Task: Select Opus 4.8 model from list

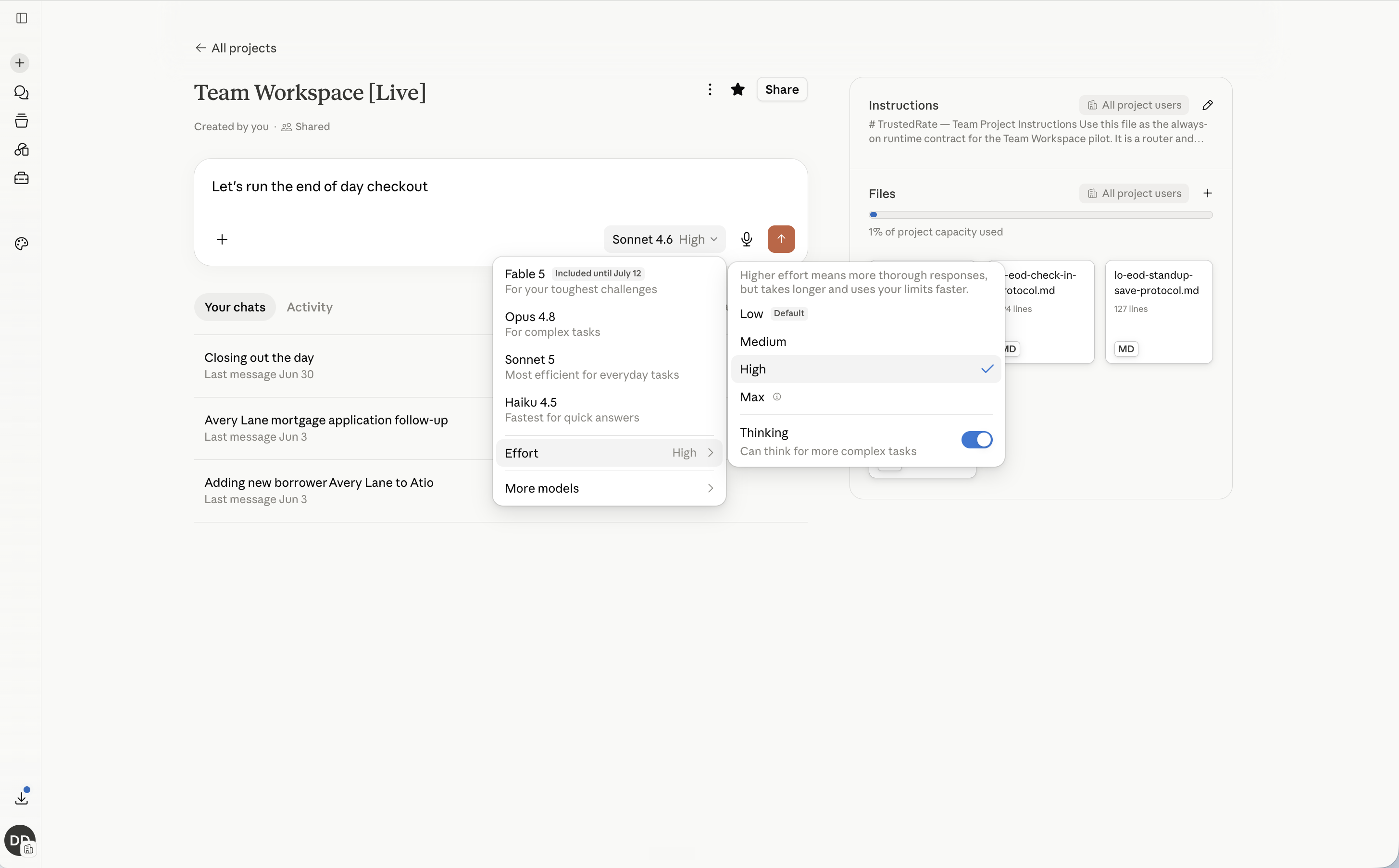Action: (x=609, y=324)
